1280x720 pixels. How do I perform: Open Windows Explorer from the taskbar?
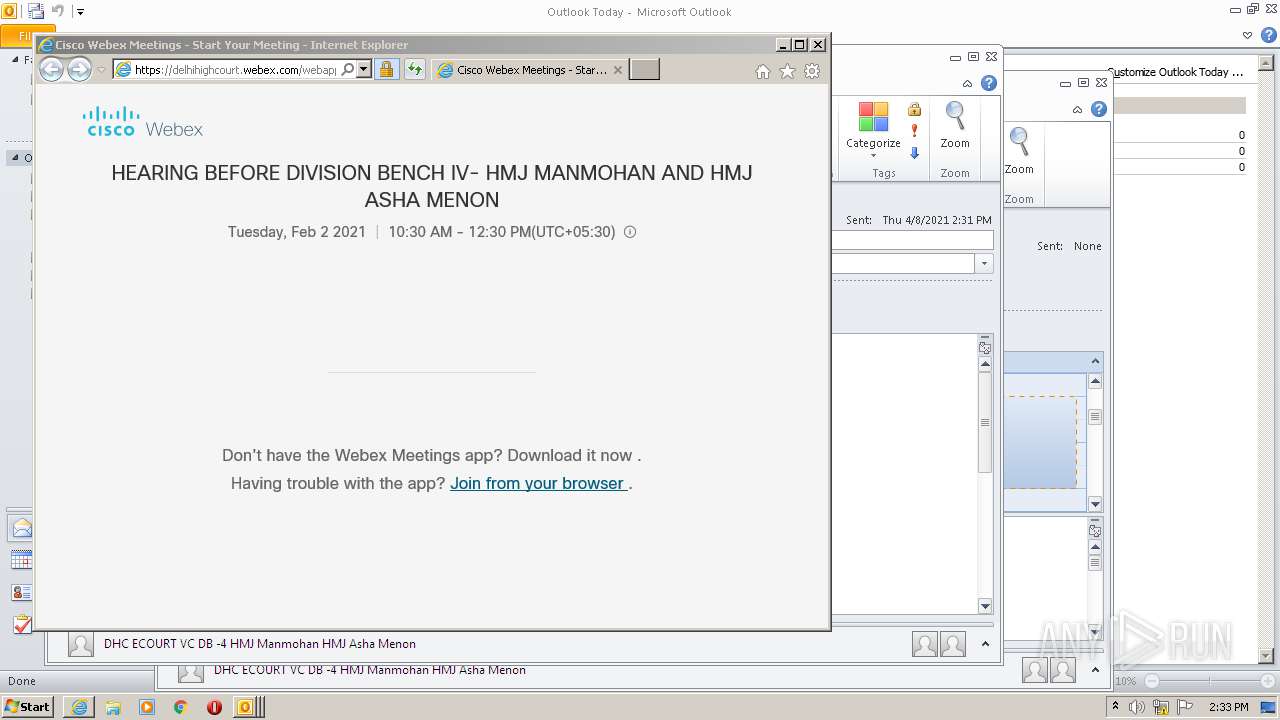113,707
